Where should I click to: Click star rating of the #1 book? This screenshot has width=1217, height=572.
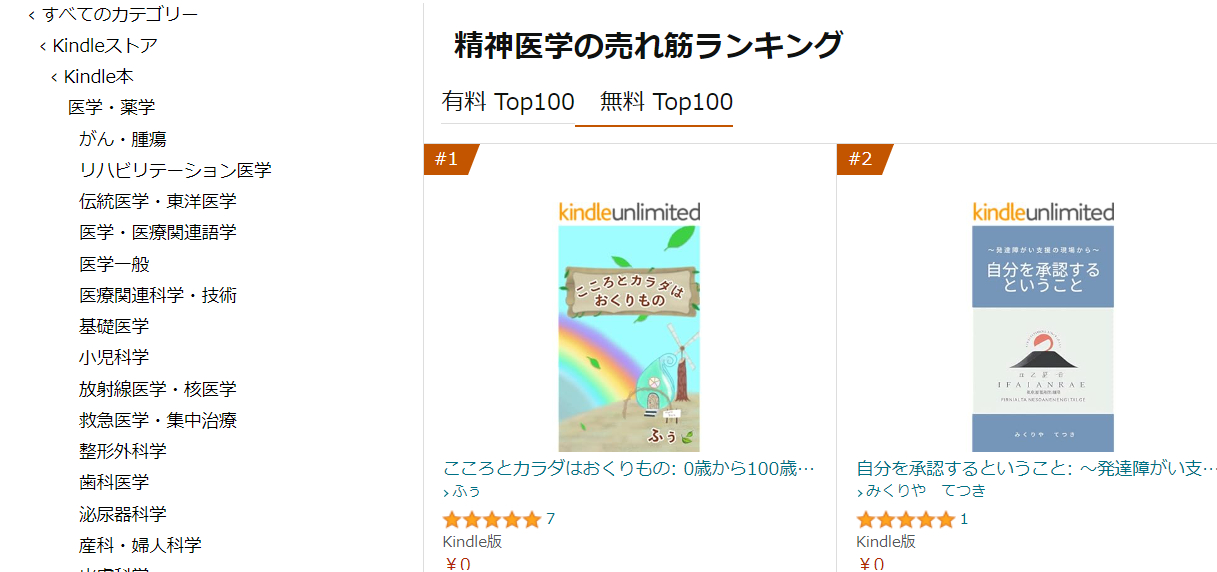coord(491,519)
